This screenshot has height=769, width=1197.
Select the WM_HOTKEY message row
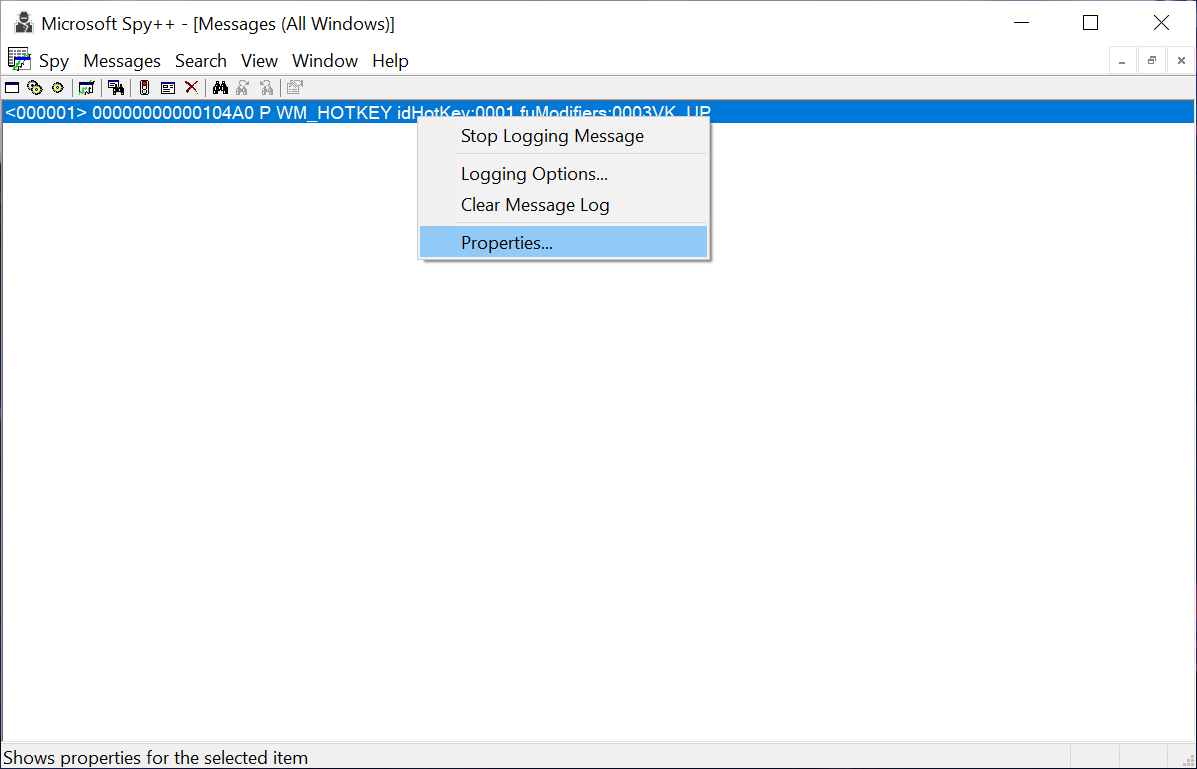(598, 113)
